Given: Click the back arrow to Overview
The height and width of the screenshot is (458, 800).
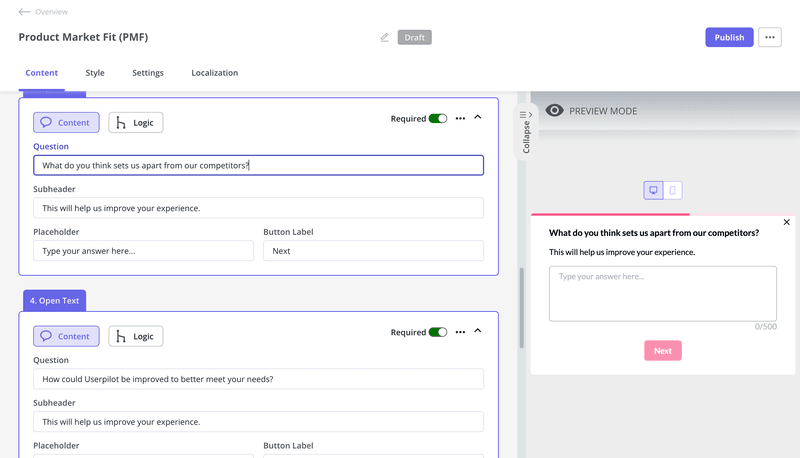Looking at the screenshot, I should pyautogui.click(x=24, y=12).
